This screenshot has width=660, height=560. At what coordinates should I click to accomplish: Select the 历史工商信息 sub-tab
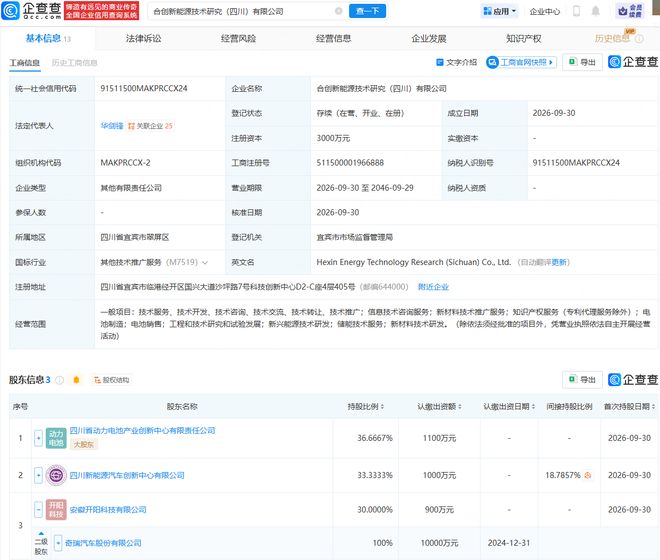tap(75, 63)
